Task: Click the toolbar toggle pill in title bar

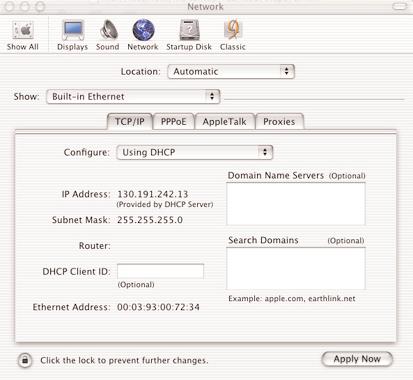Action: coord(399,6)
